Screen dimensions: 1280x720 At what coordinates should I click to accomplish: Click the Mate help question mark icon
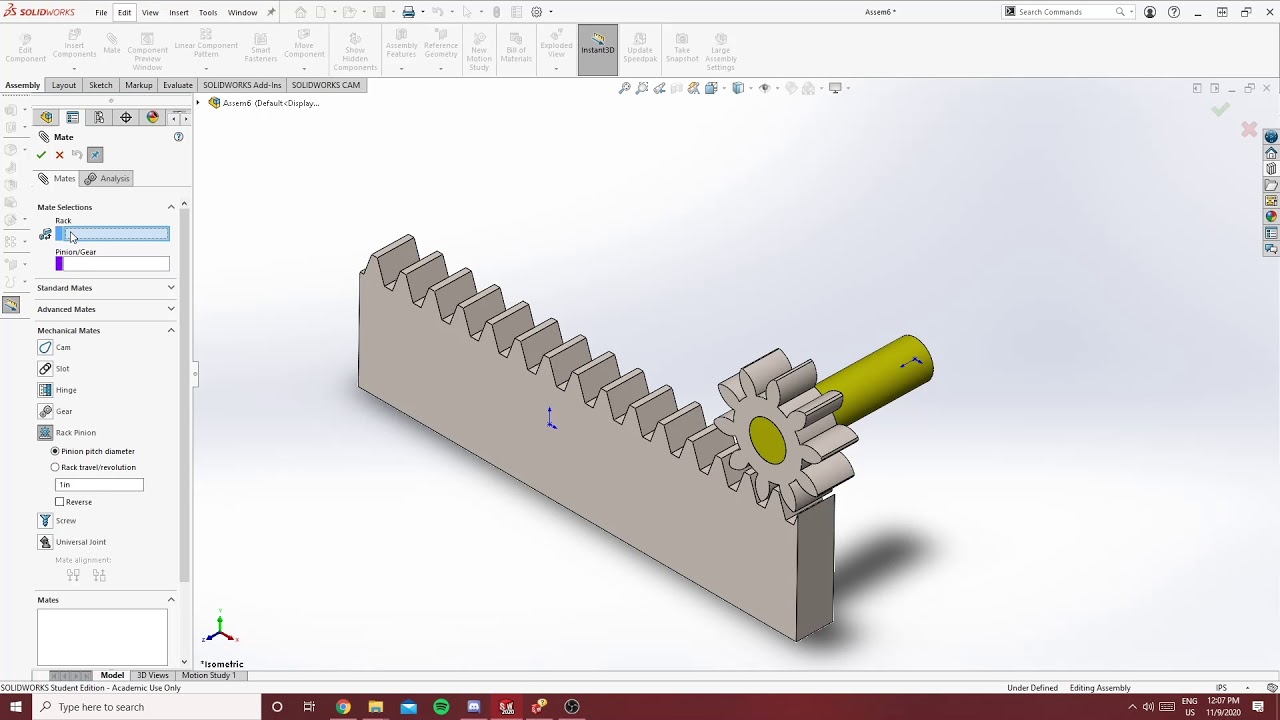coord(178,137)
